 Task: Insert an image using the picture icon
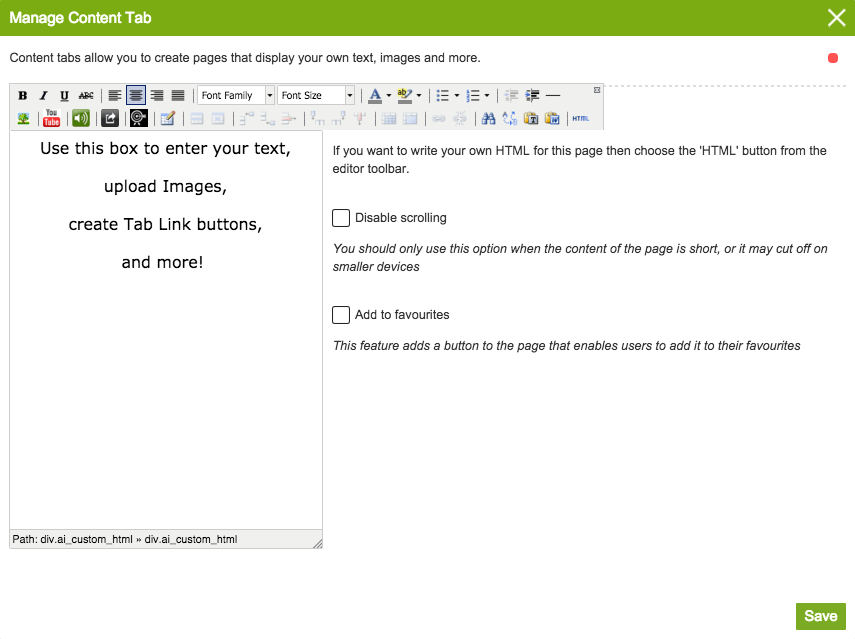click(x=23, y=118)
